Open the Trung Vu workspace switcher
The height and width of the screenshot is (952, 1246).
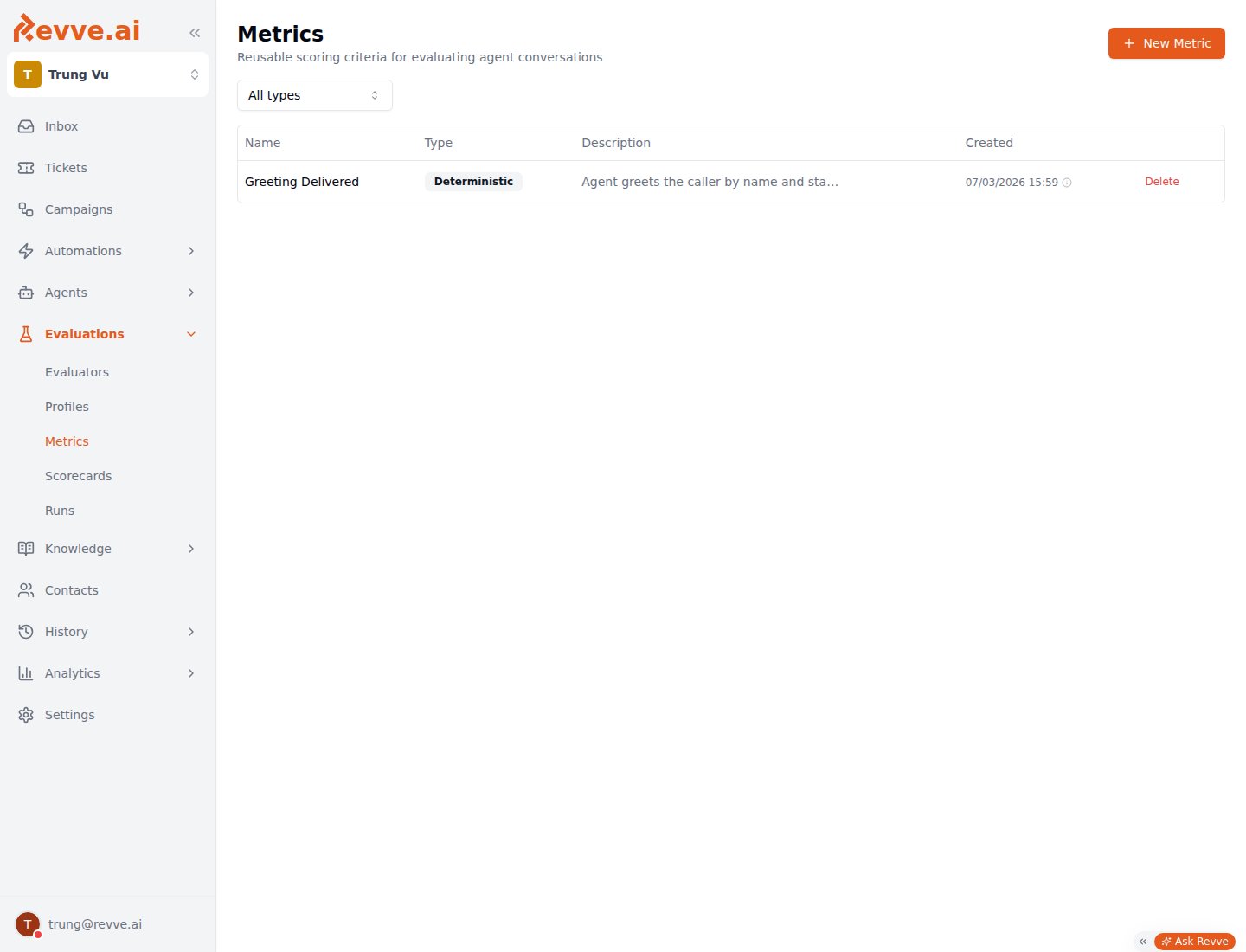coord(107,74)
